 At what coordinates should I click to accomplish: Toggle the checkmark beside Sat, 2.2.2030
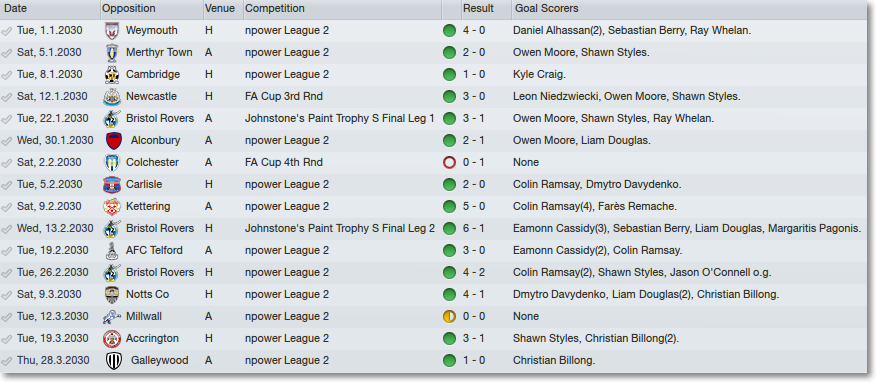7,163
